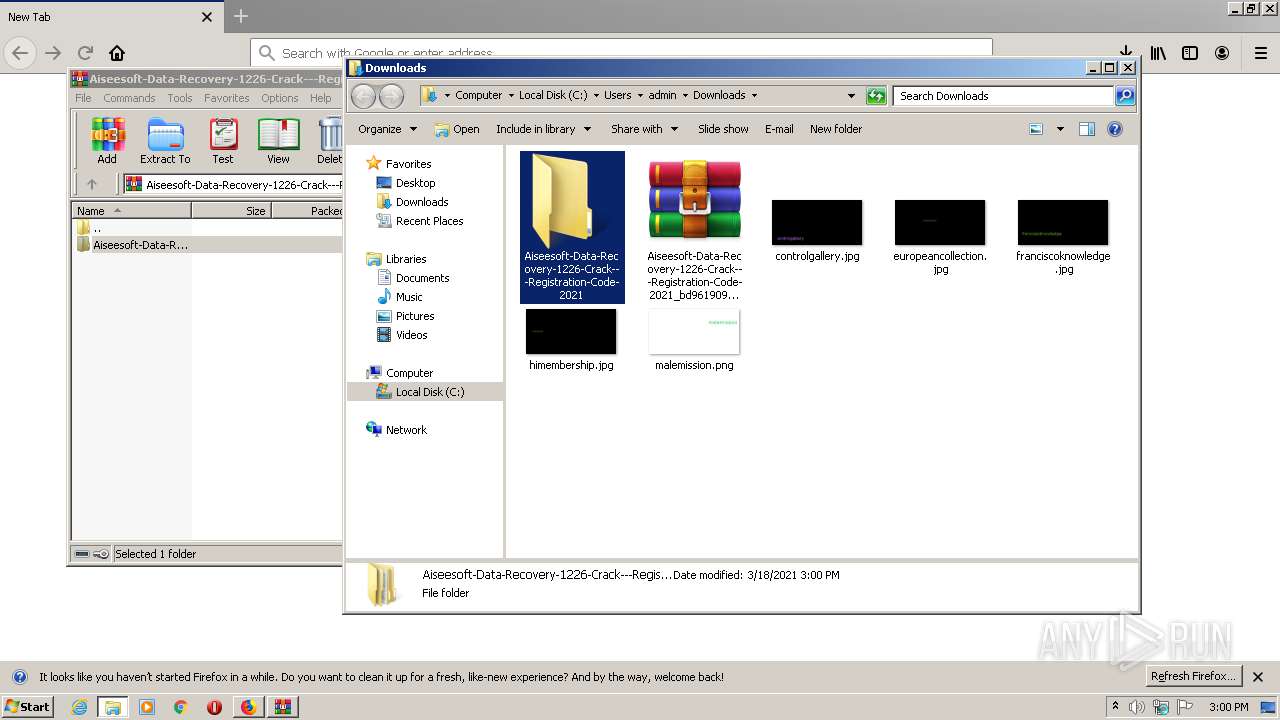Open the Firefox hamburger menu
1280x720 pixels.
[1261, 53]
